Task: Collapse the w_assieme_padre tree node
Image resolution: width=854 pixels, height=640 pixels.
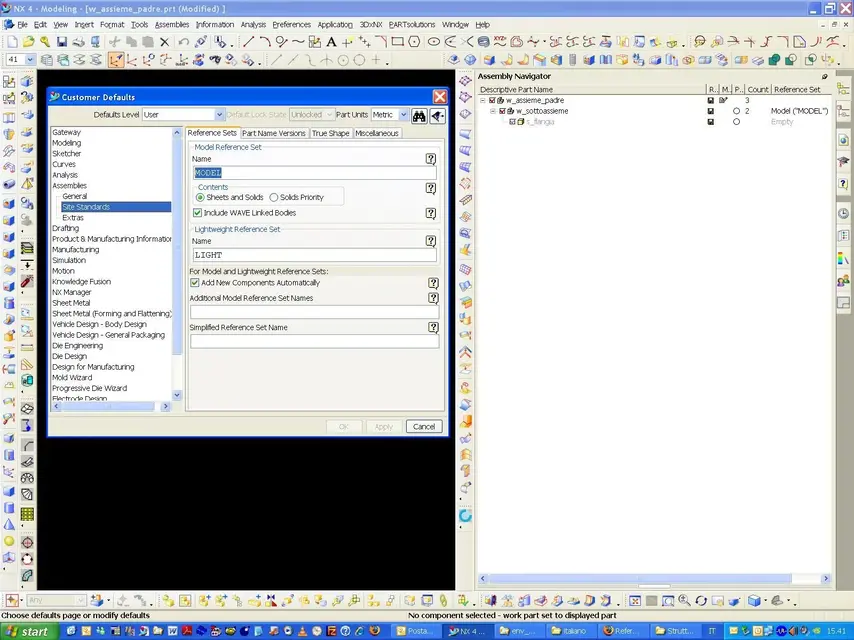Action: point(483,101)
